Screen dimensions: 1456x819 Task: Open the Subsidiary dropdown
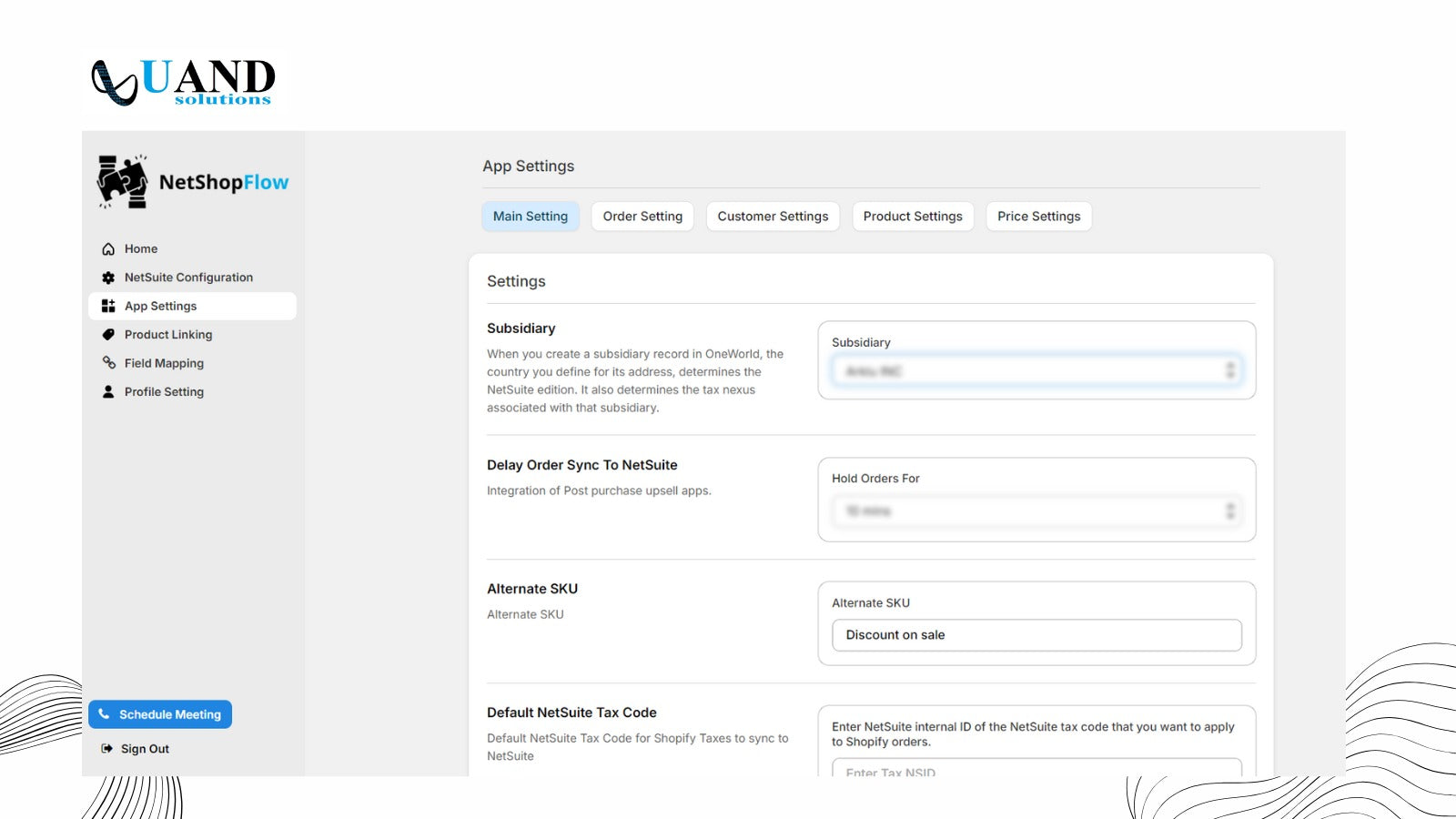pos(1036,370)
